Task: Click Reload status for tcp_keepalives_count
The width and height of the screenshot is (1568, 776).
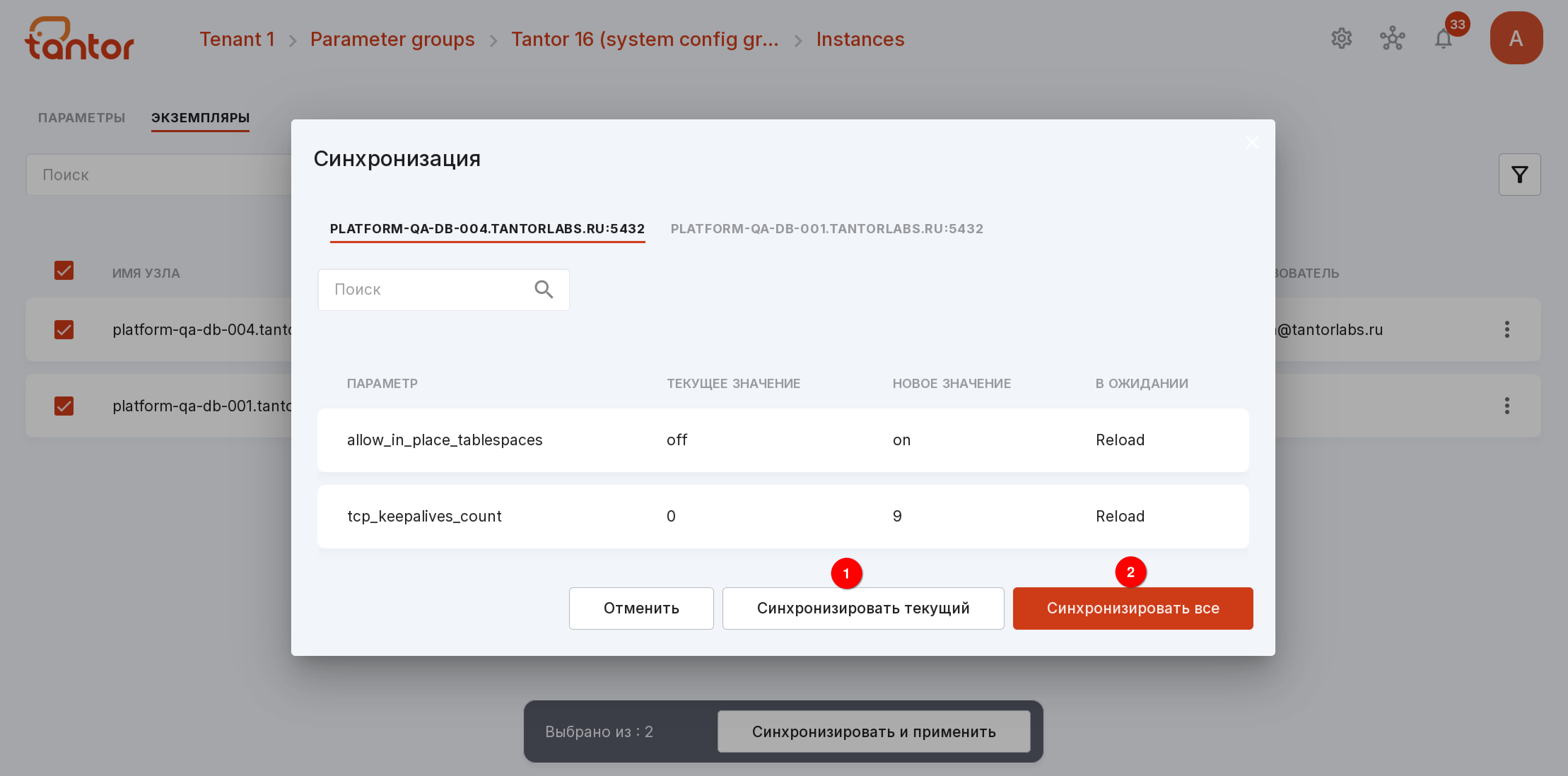Action: pos(1119,516)
